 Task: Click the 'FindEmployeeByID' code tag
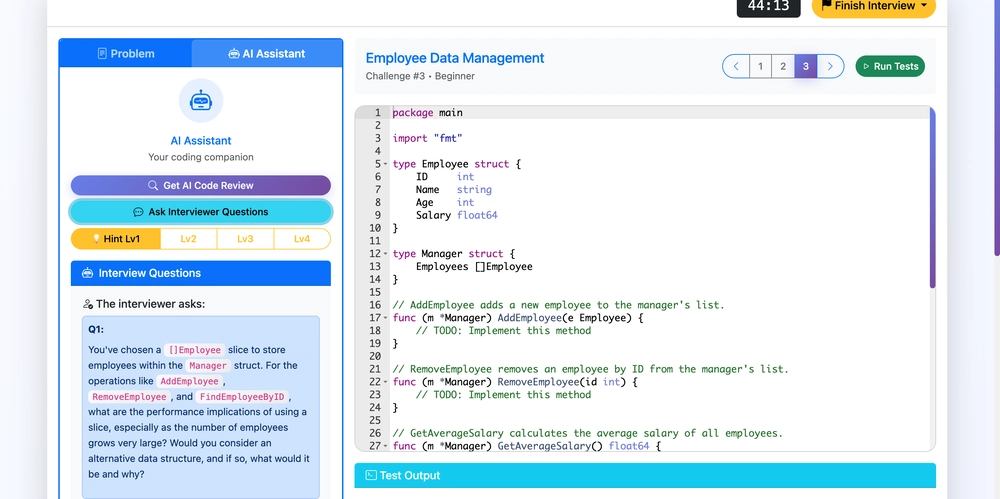(242, 397)
